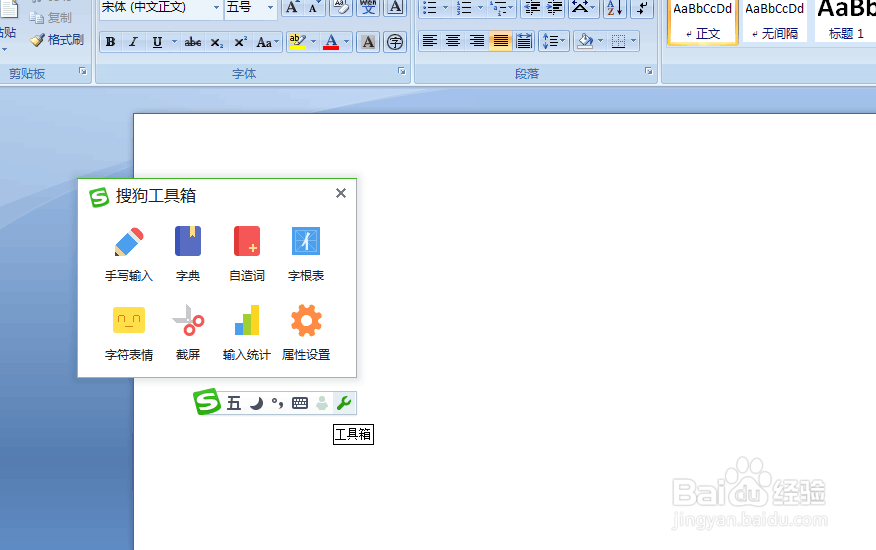Select the 无间隔 style
Viewport: 876px width, 550px height.
click(x=775, y=21)
